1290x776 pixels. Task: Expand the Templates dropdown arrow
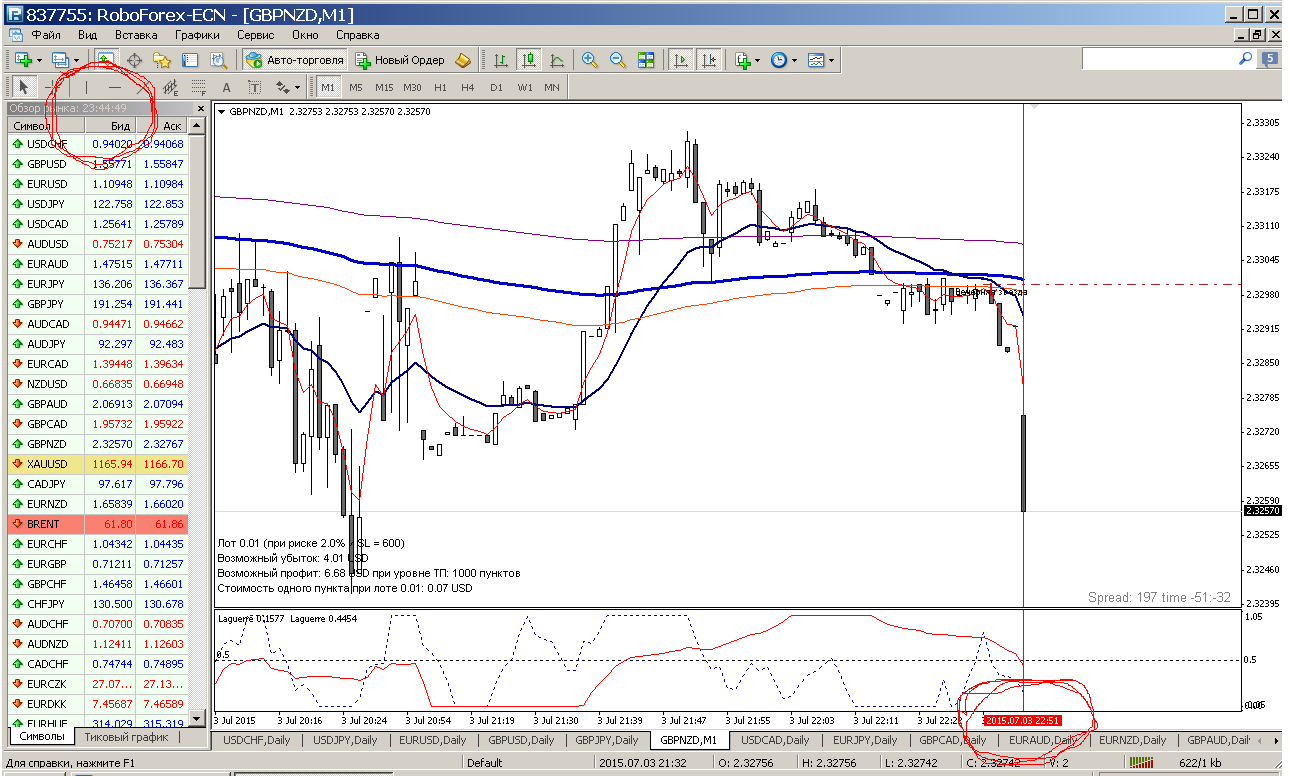pos(832,60)
